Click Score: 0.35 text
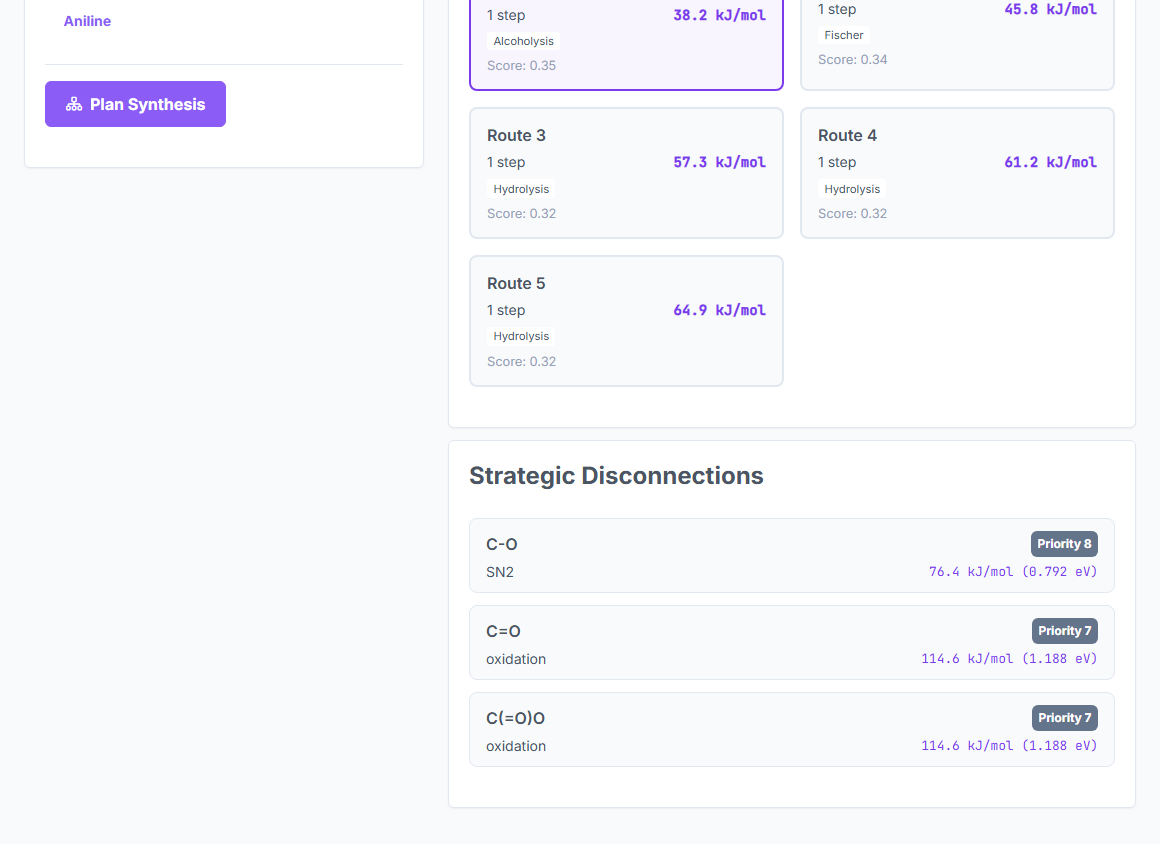The height and width of the screenshot is (844, 1160). (x=522, y=66)
